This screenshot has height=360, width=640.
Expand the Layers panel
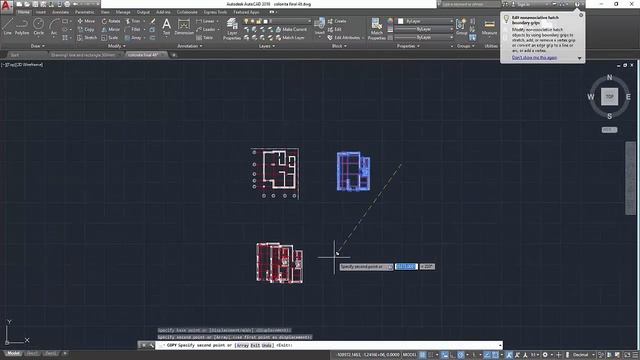[x=267, y=46]
